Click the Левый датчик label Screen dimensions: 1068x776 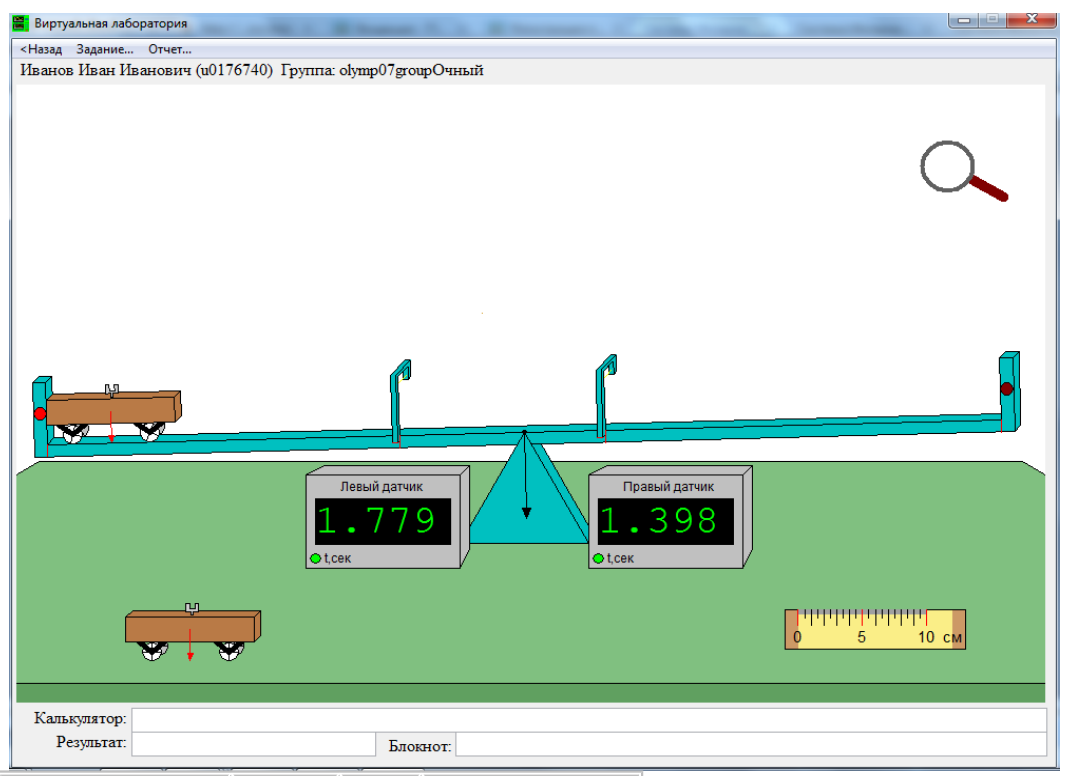[x=381, y=486]
